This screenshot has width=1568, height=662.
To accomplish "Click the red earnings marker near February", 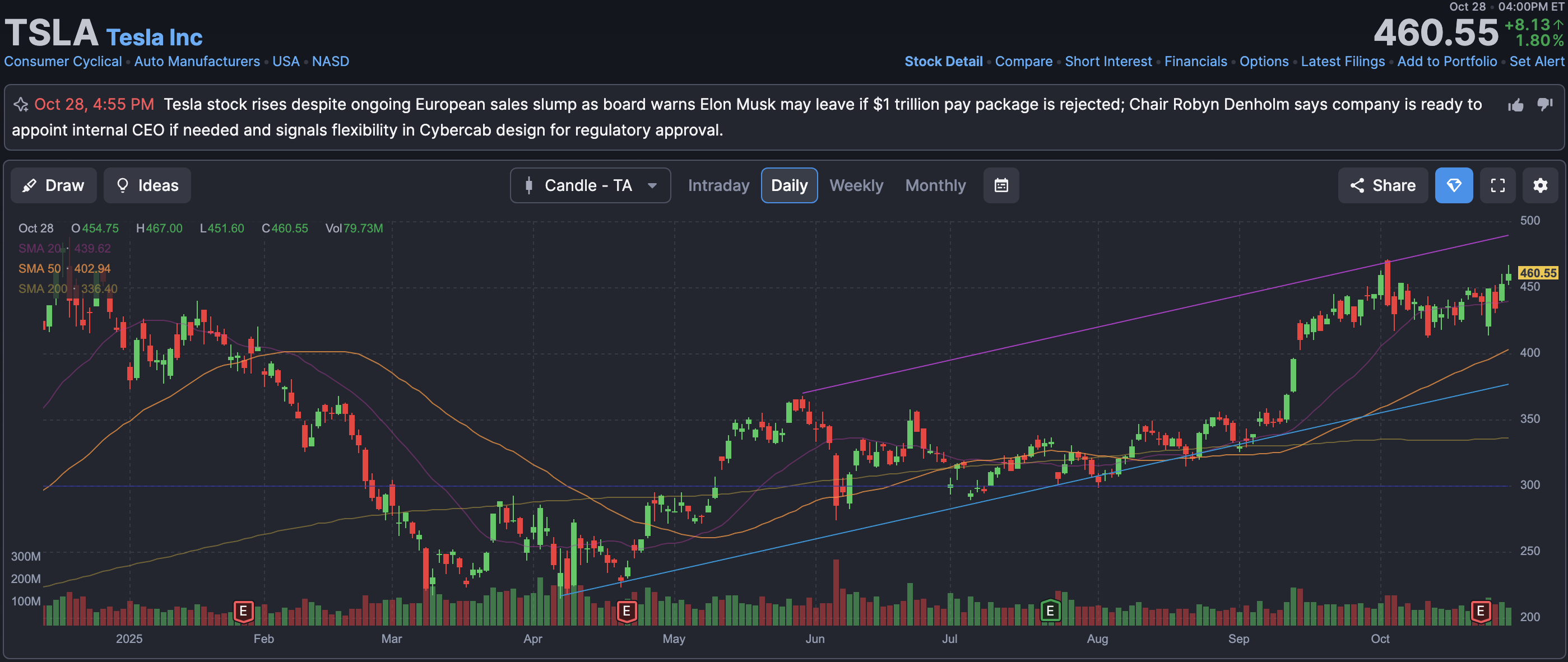I will (x=243, y=610).
